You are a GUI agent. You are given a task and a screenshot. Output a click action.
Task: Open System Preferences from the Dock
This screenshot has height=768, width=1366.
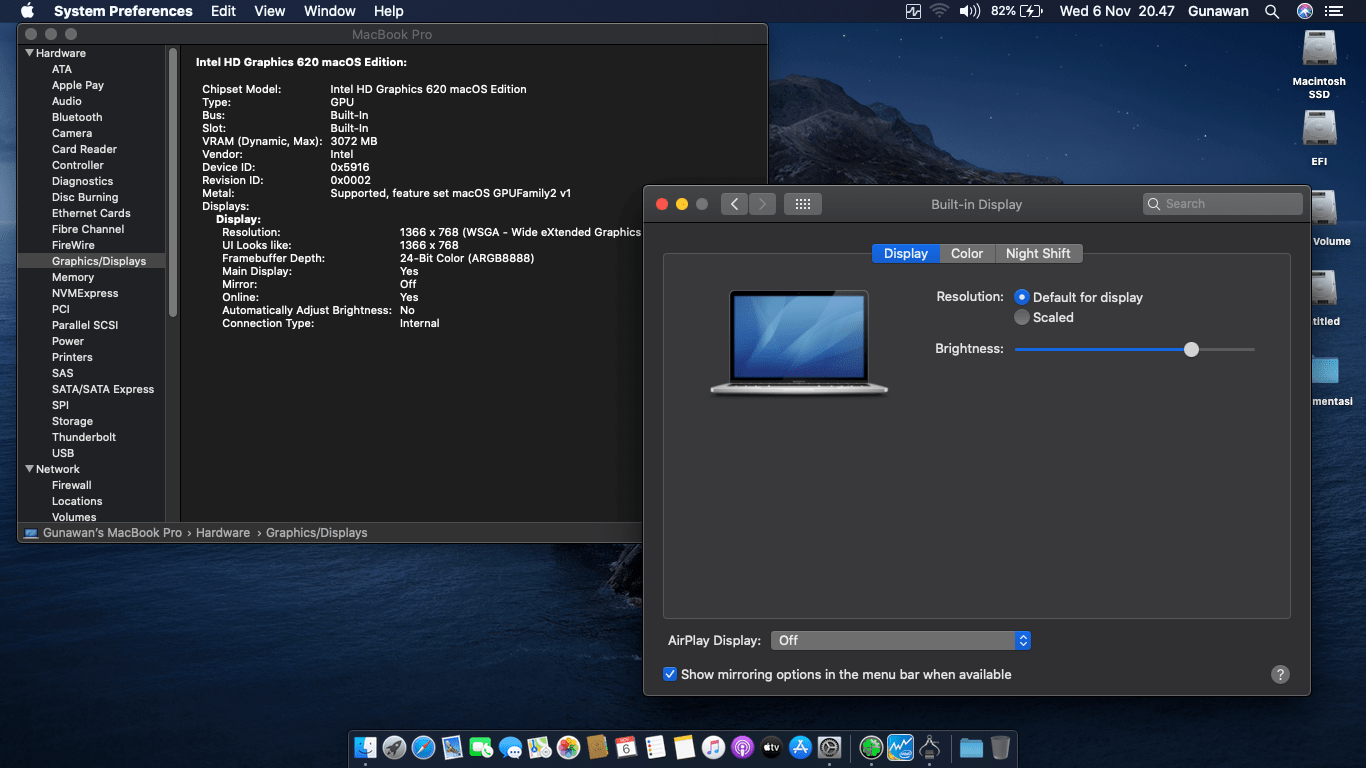pos(829,747)
